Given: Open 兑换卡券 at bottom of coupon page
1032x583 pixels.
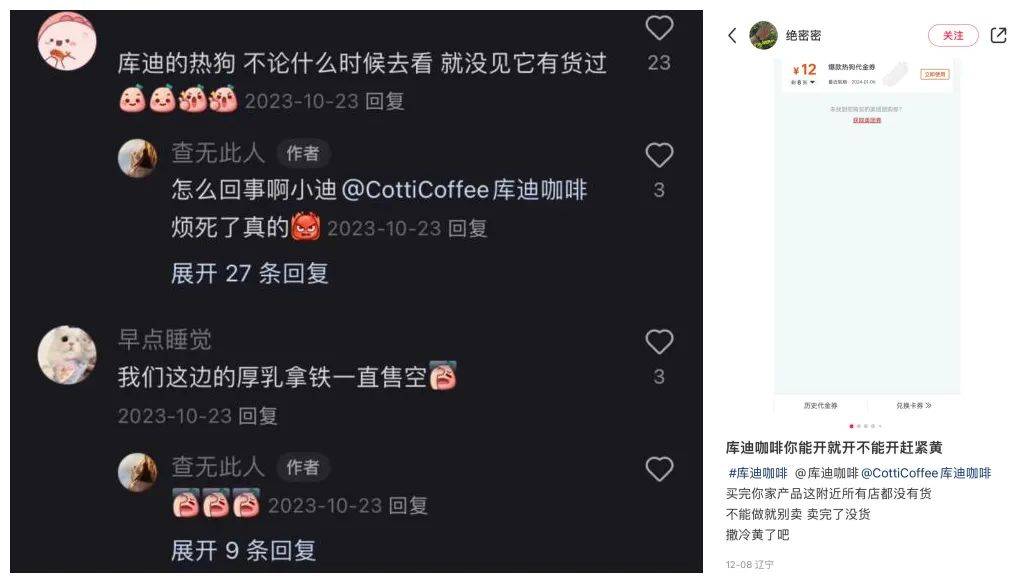Looking at the screenshot, I should click(x=914, y=405).
